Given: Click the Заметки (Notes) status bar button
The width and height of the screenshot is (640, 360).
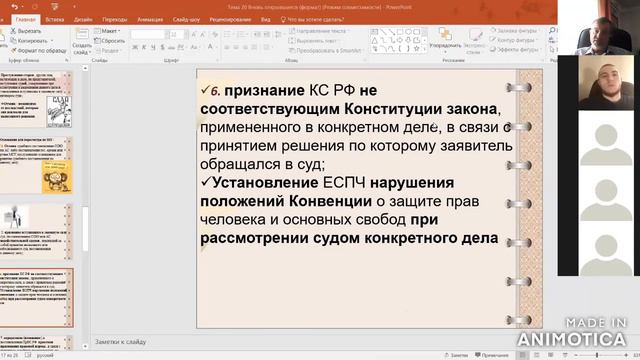Looking at the screenshot, I should (456, 355).
